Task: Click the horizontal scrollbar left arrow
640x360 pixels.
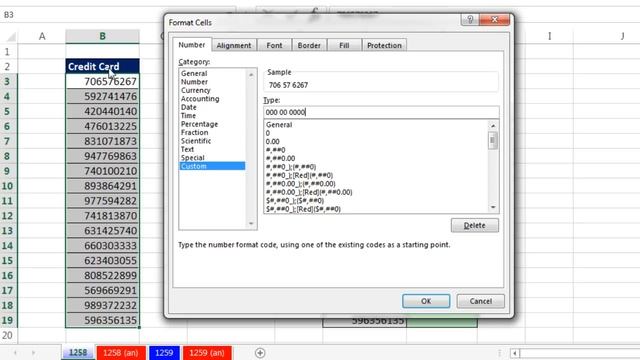Action: coord(515,353)
